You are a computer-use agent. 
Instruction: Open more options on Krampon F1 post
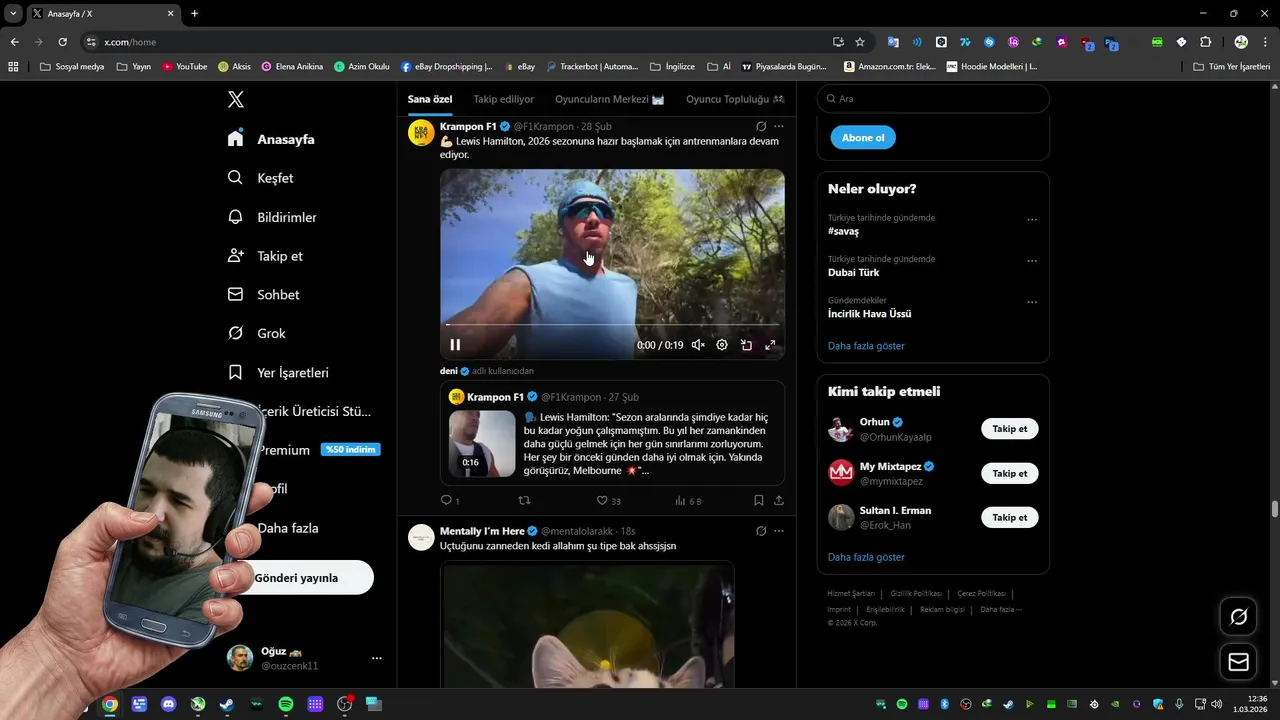click(779, 126)
